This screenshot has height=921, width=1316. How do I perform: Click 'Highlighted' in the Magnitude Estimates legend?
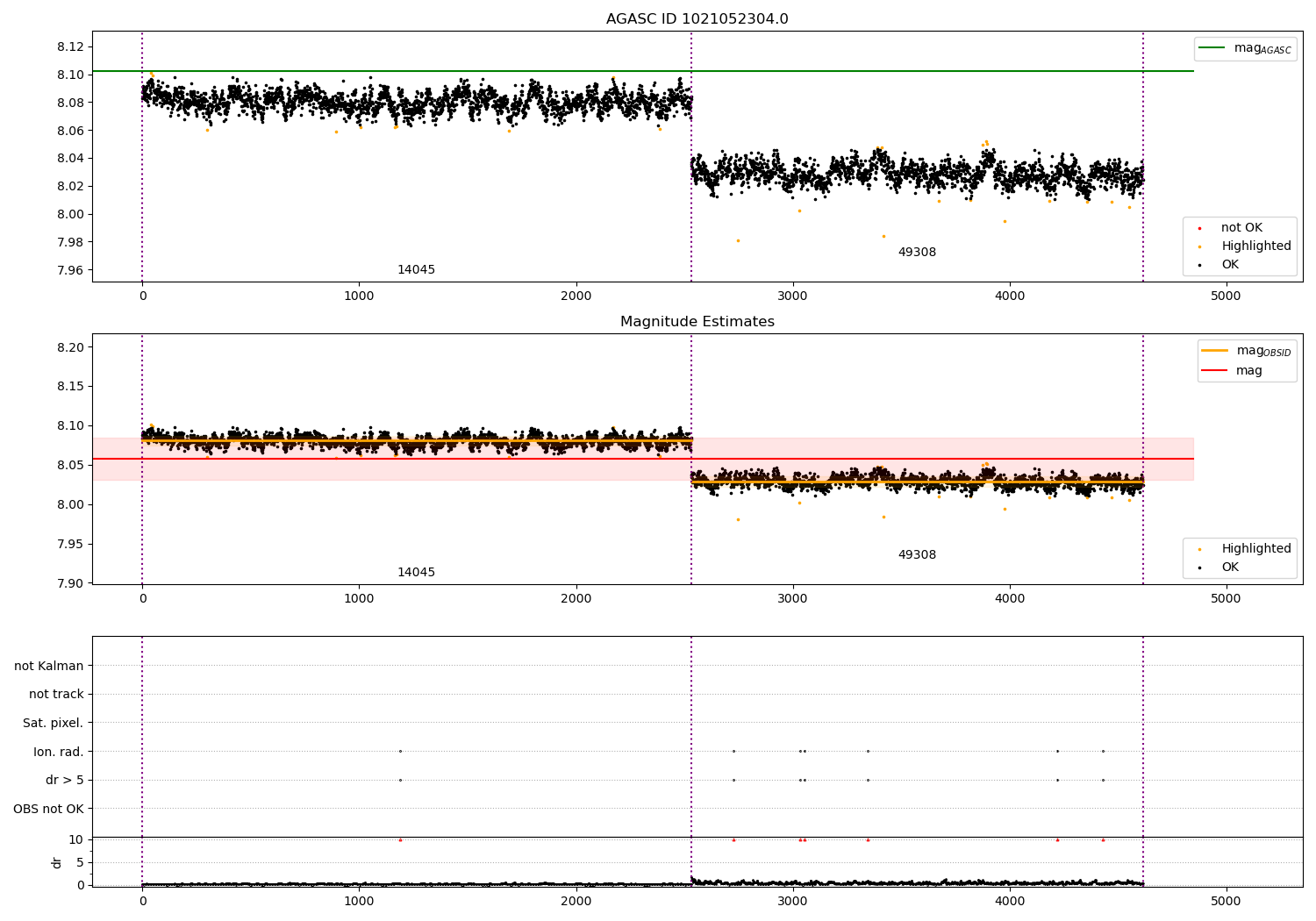[x=1256, y=549]
